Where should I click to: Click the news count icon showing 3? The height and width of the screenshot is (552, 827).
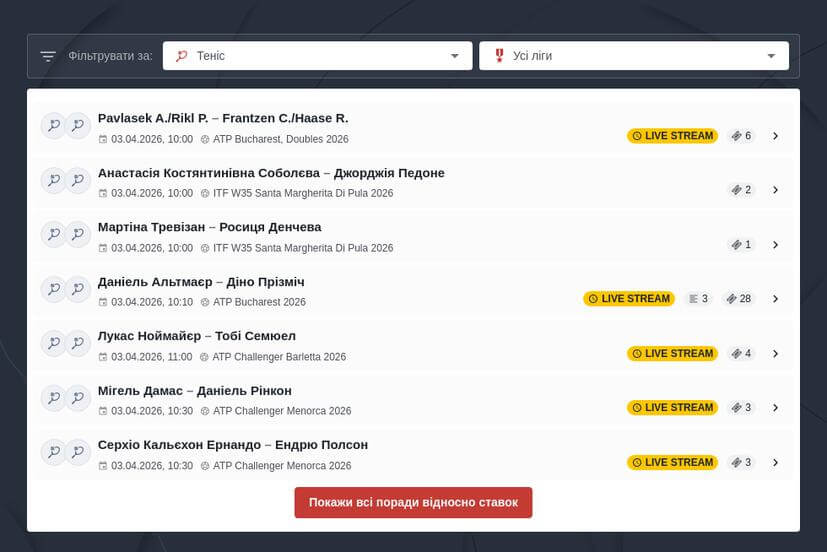(697, 299)
